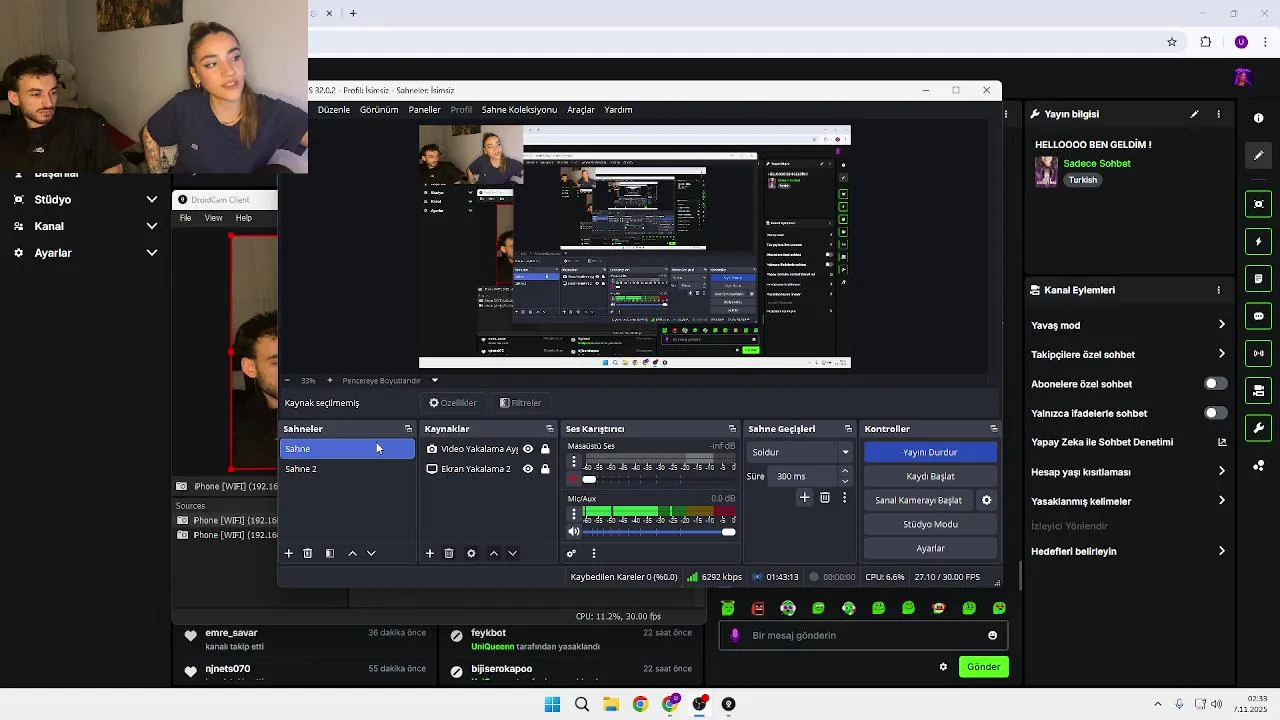Viewport: 1280px width, 720px height.
Task: Open scene filters icon in Sahneler toolbar
Action: coord(330,553)
